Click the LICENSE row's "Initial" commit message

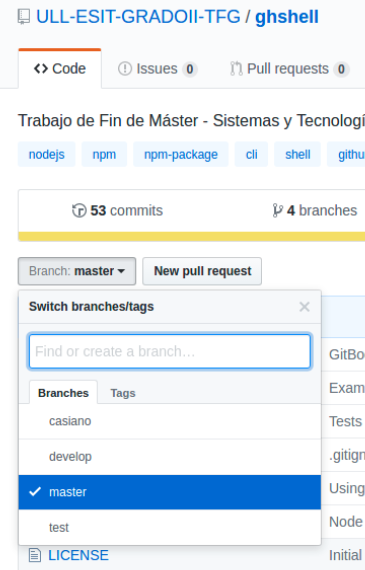point(345,555)
